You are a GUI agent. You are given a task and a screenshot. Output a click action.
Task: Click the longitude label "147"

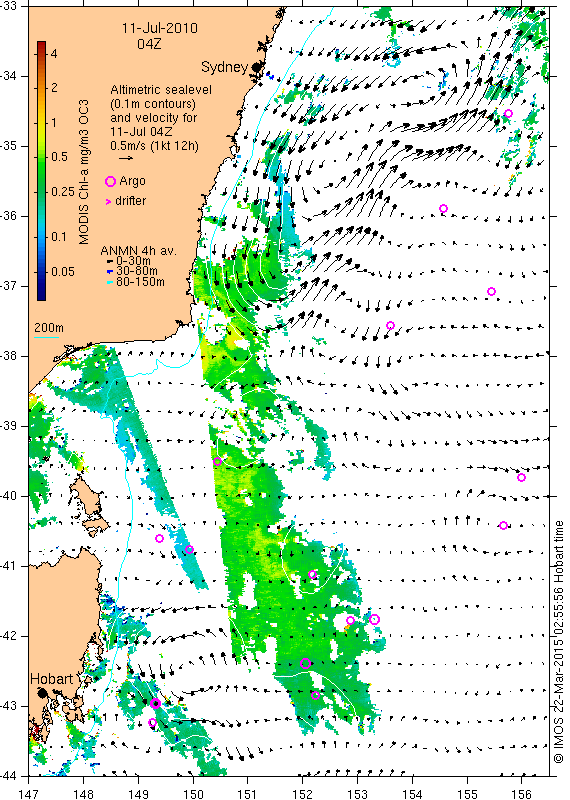28,794
